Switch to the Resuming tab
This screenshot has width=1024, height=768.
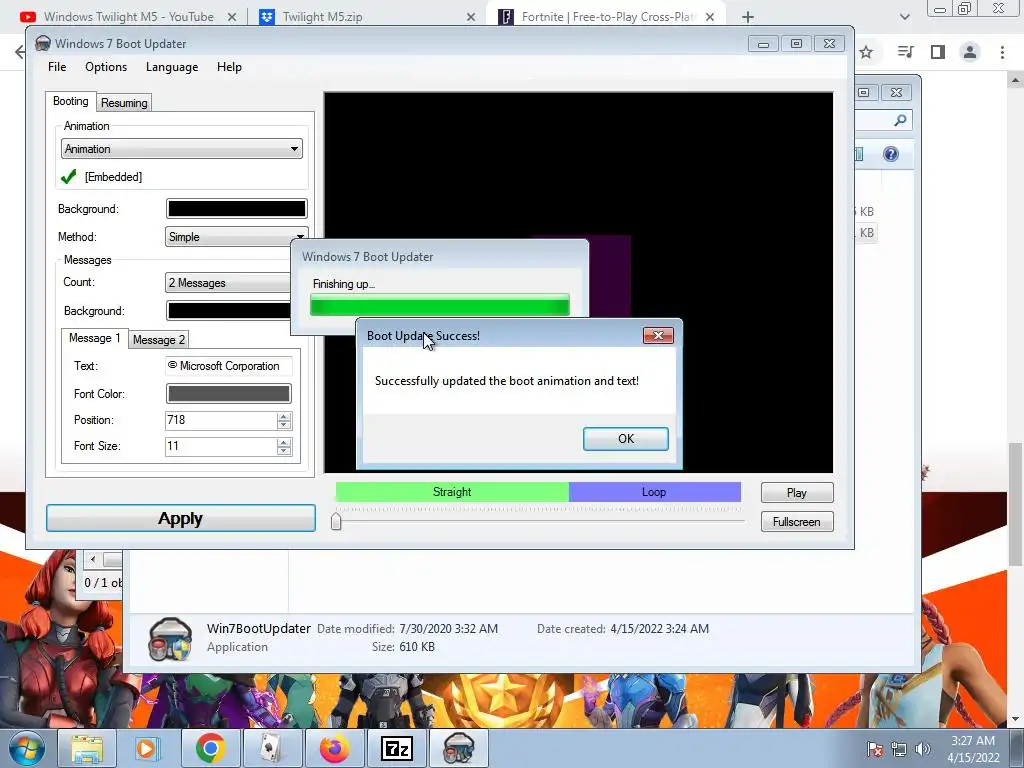coord(124,103)
